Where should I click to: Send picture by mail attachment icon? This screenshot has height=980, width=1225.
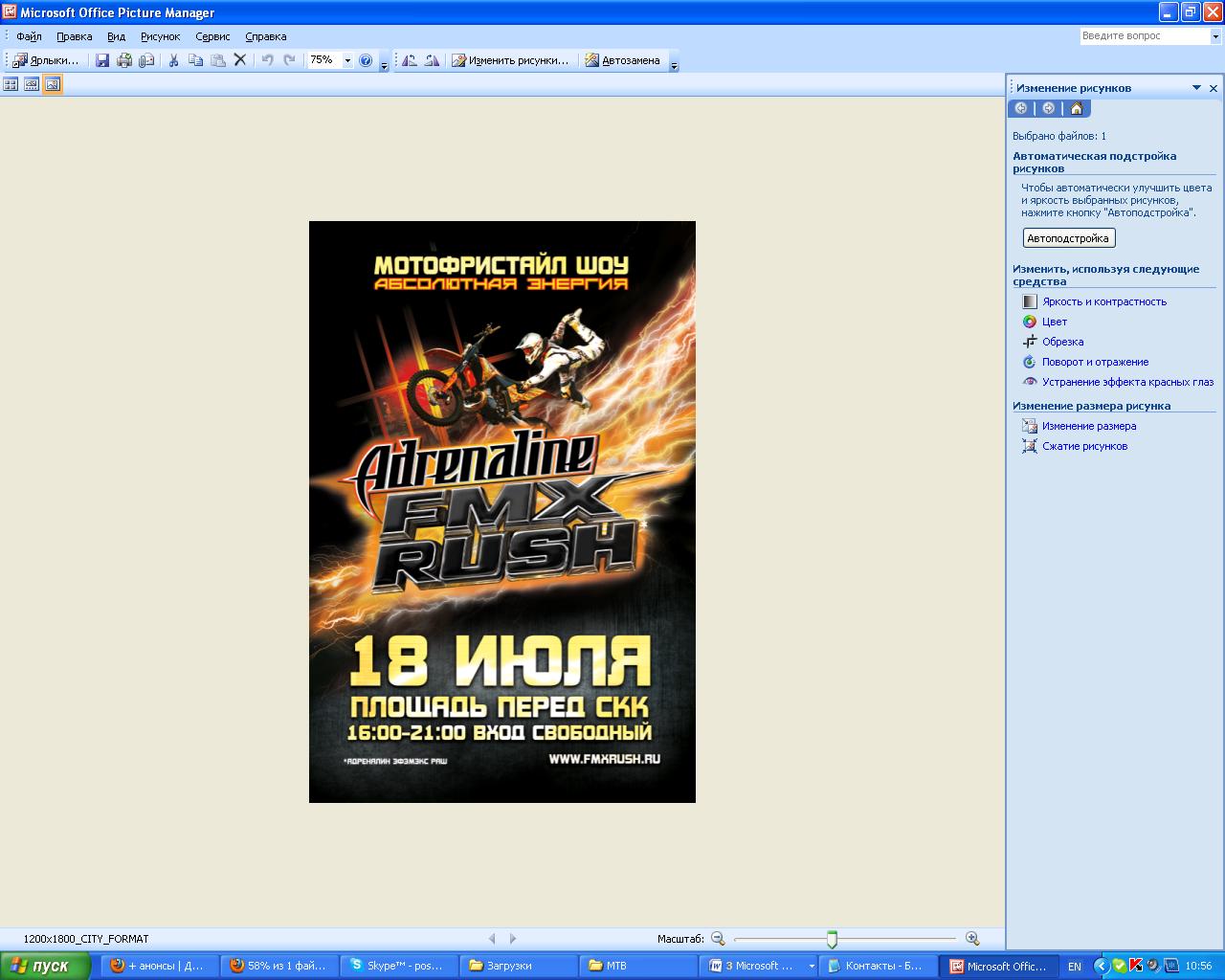pos(146,60)
